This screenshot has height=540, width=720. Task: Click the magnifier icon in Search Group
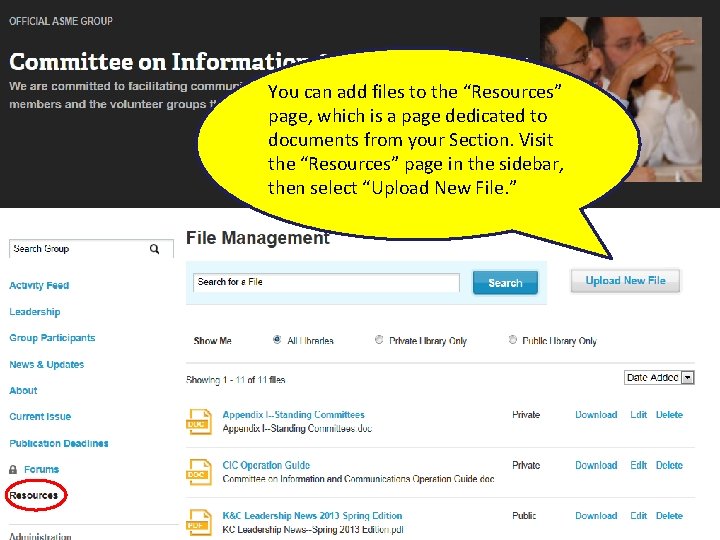coord(154,249)
